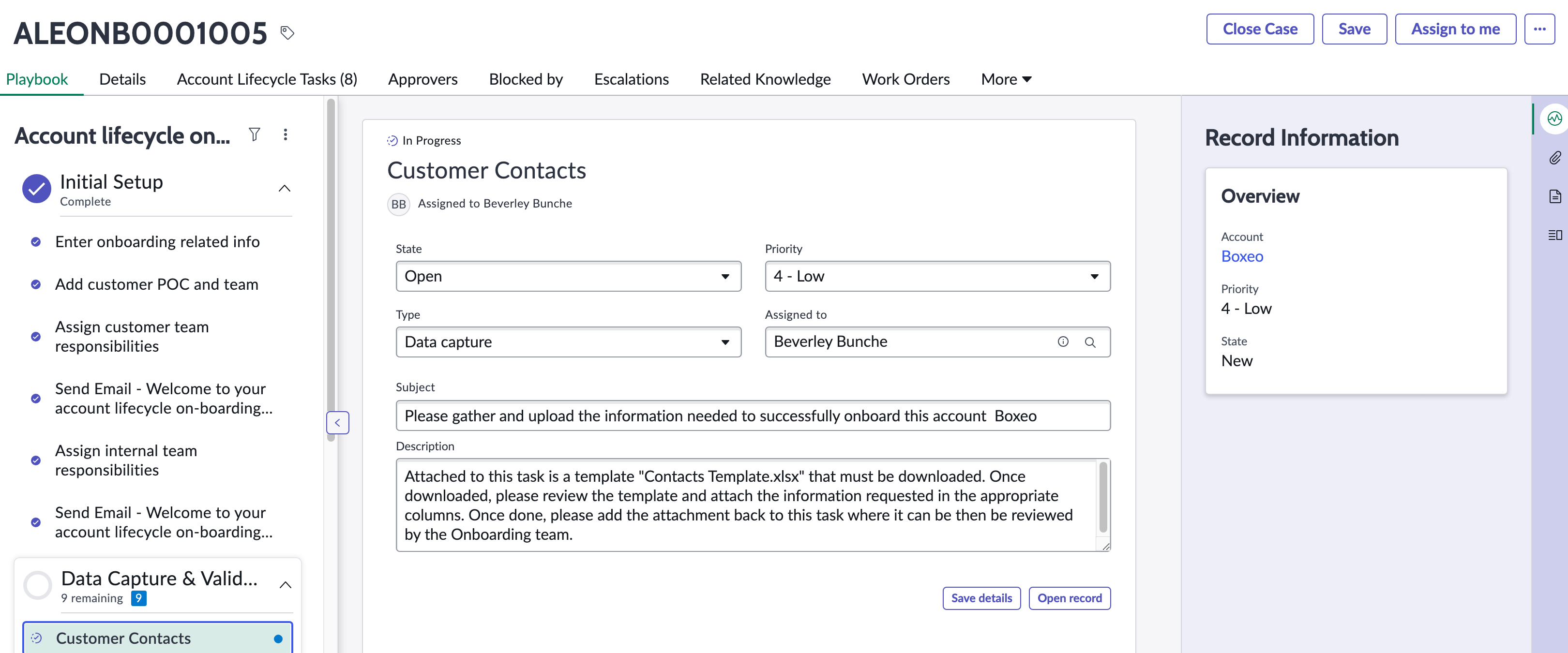
Task: Click the blue dot on the Customer Contacts item
Action: click(x=278, y=638)
